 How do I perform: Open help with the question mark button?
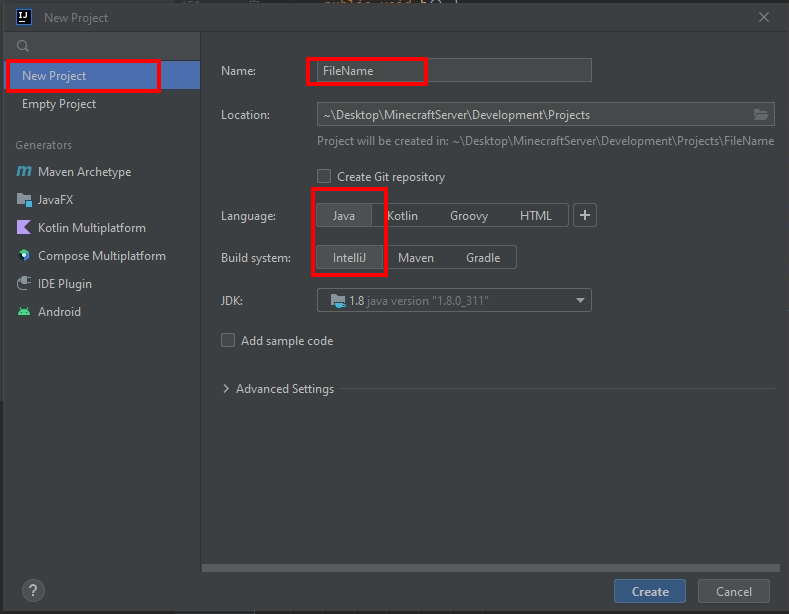pyautogui.click(x=33, y=590)
